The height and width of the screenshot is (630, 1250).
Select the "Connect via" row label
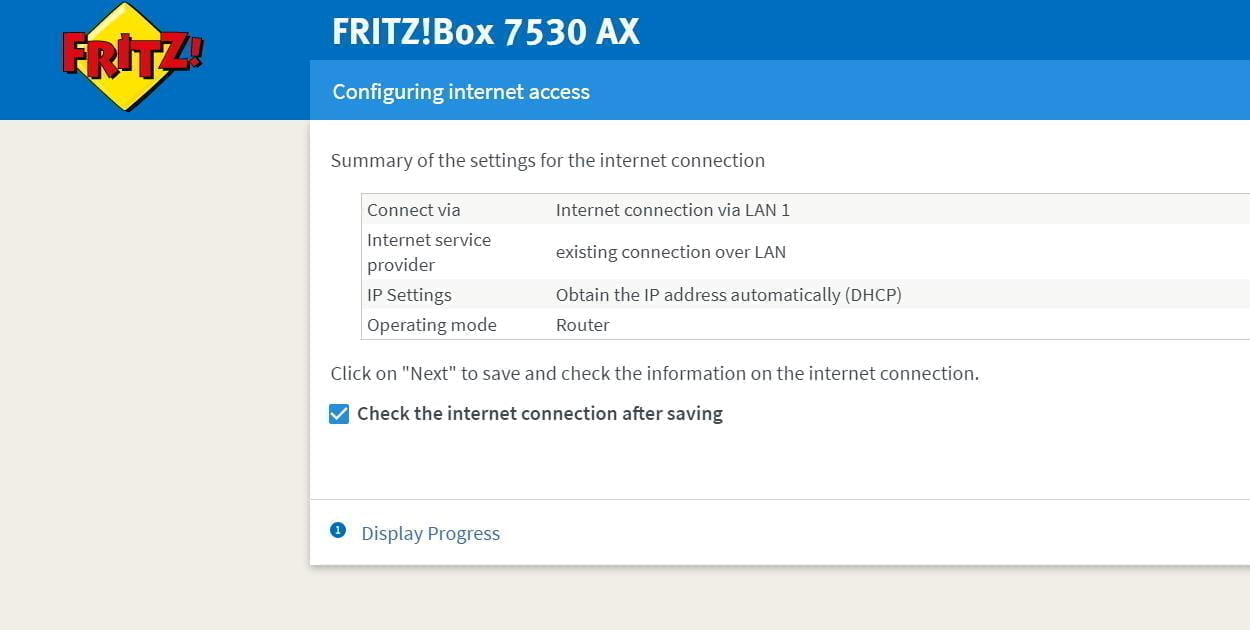pos(413,210)
